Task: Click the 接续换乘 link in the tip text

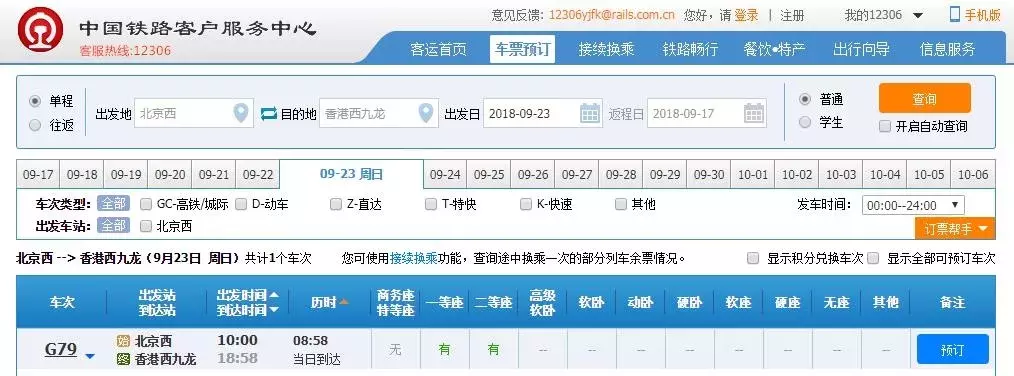Action: tap(414, 258)
